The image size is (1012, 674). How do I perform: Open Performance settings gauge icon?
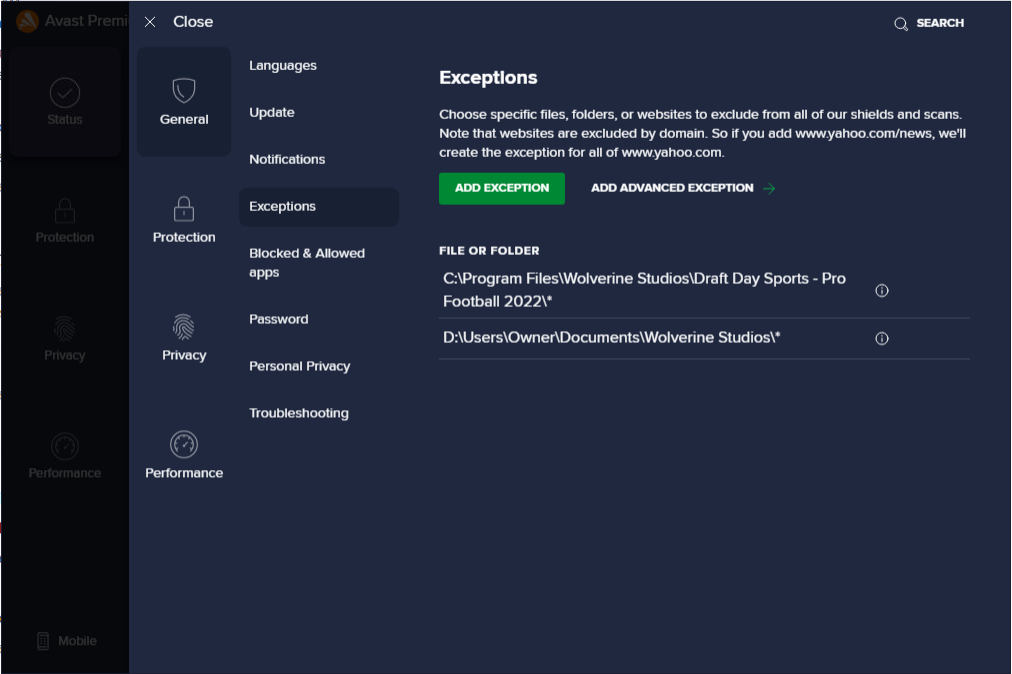pos(184,444)
